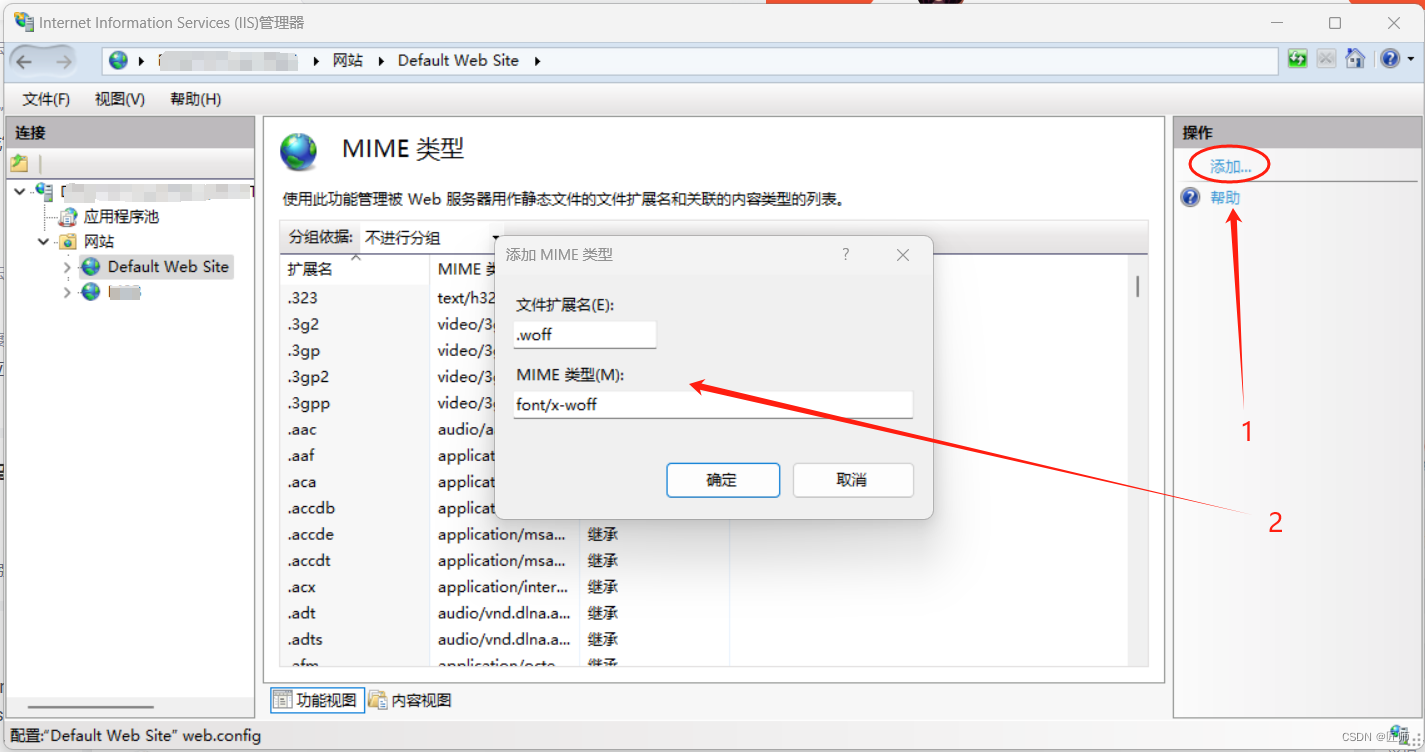Click the blue Help question icon in Actions

[1190, 197]
